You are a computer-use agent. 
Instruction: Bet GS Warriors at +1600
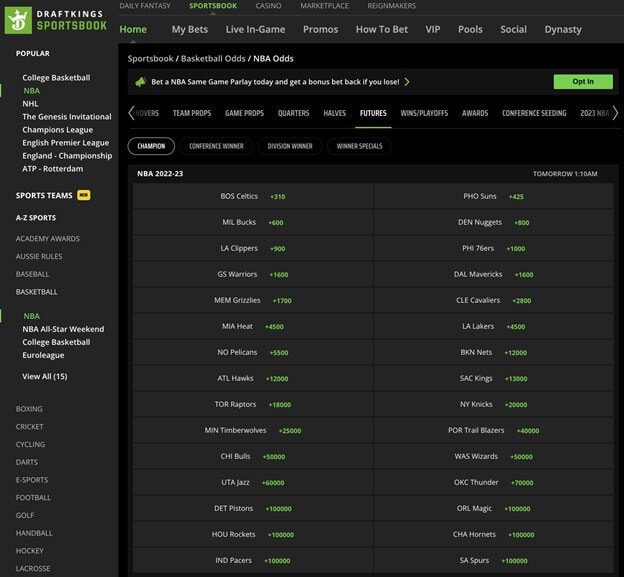click(253, 274)
